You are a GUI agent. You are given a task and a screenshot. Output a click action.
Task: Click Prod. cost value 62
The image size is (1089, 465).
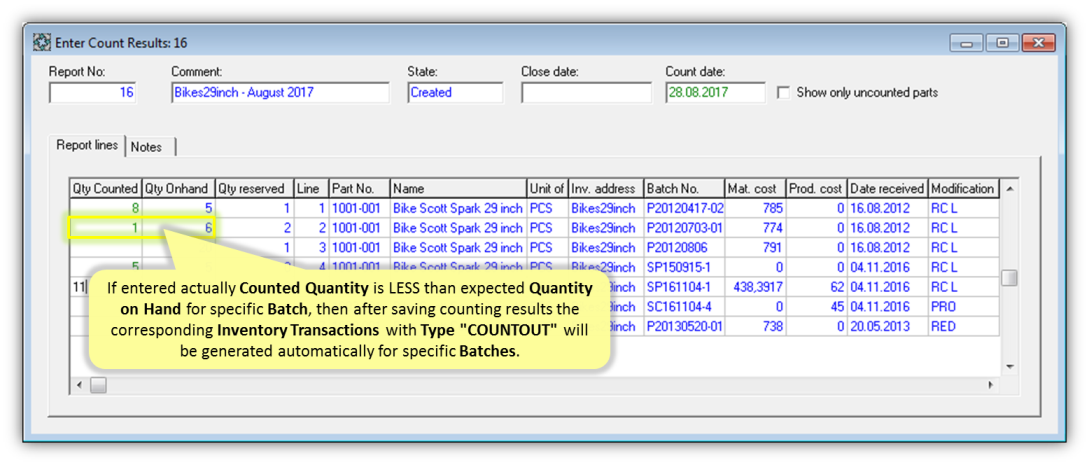(x=816, y=286)
